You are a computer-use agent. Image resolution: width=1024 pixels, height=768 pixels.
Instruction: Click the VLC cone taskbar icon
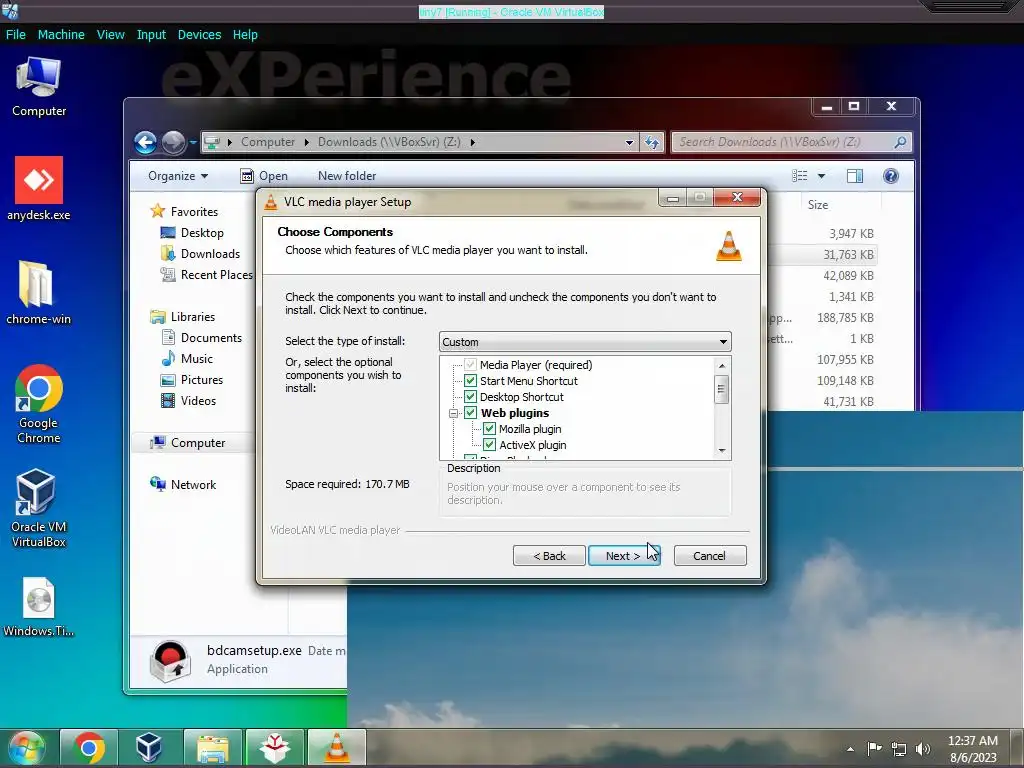[x=337, y=748]
